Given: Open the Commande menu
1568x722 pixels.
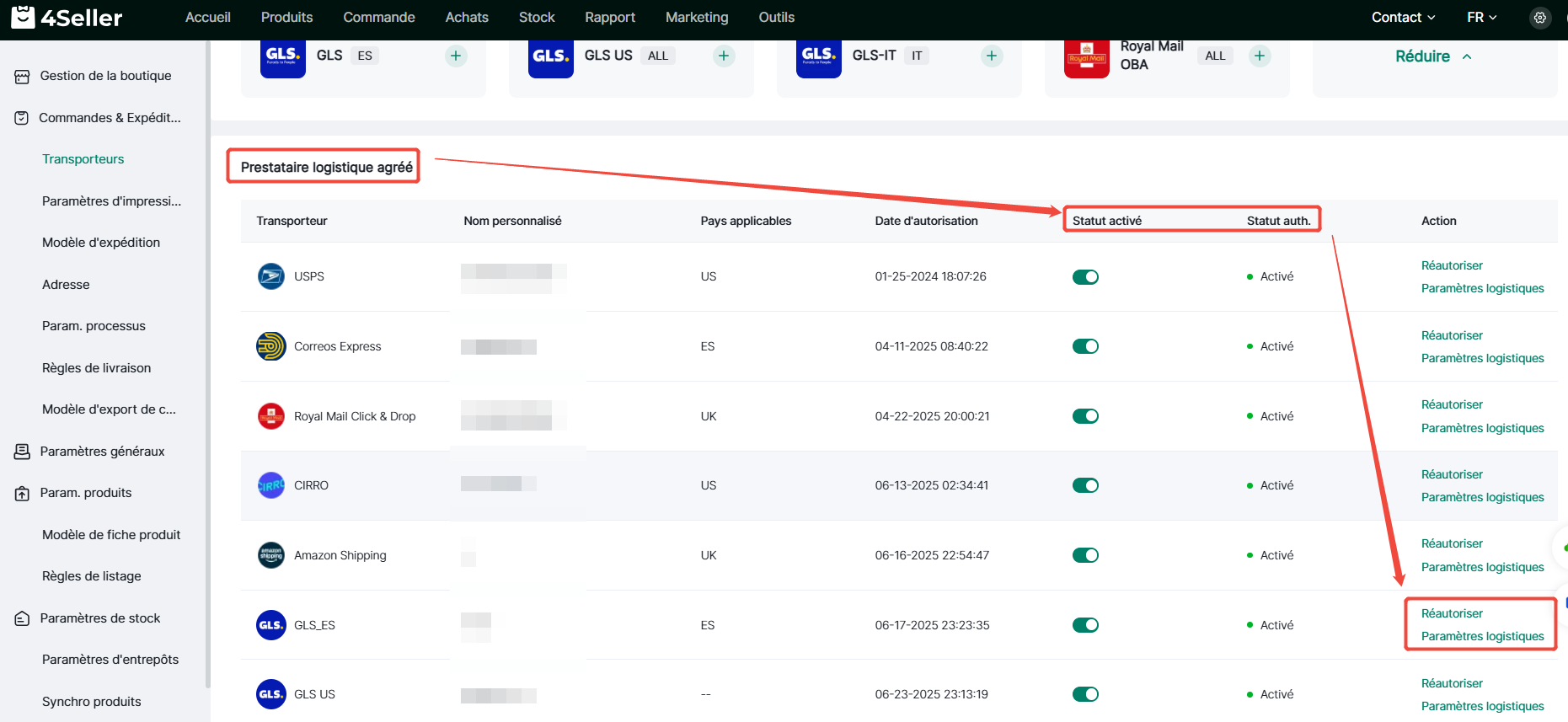Looking at the screenshot, I should coord(379,17).
